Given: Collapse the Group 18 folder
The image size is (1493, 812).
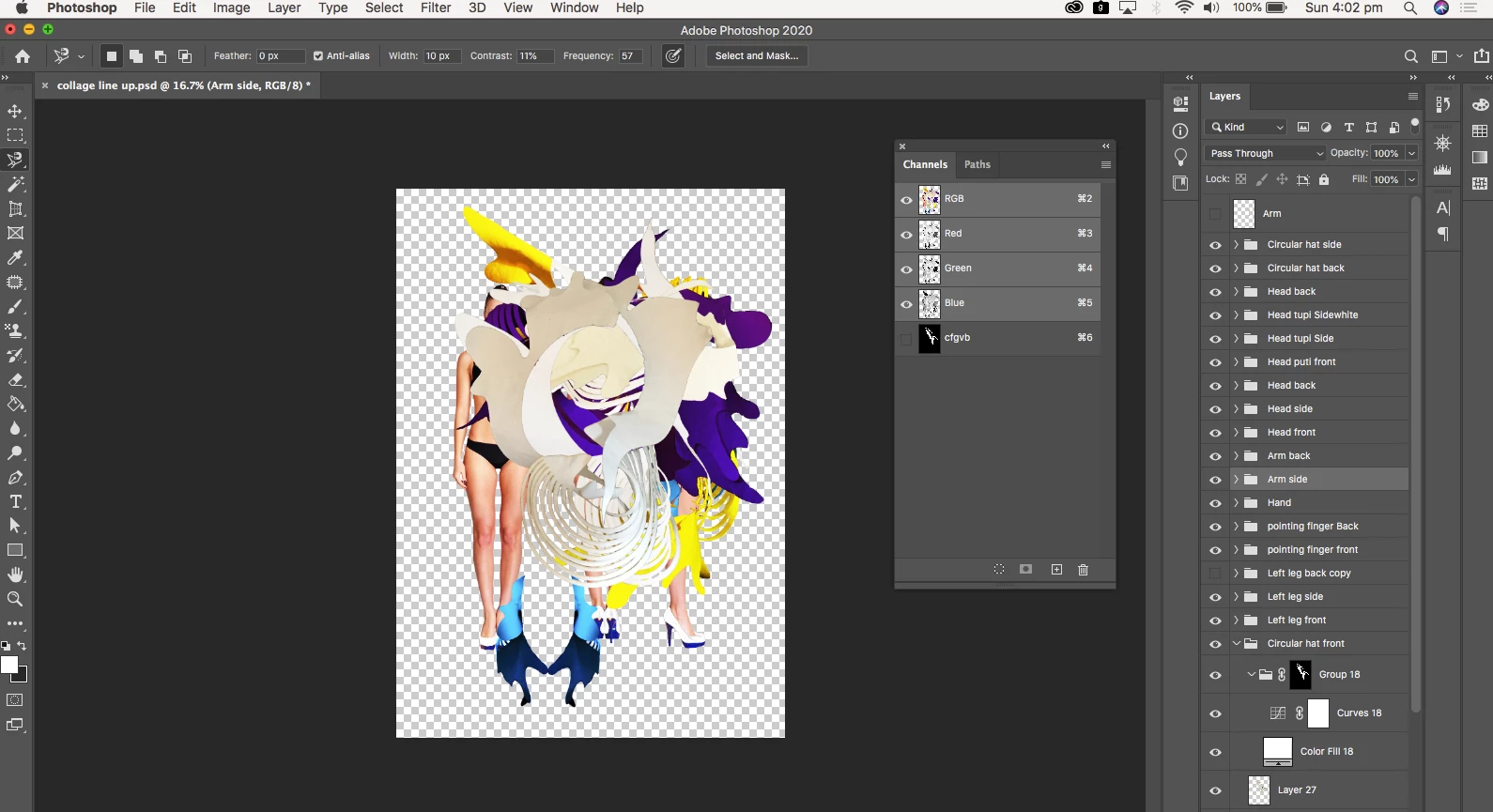Looking at the screenshot, I should 1251,675.
